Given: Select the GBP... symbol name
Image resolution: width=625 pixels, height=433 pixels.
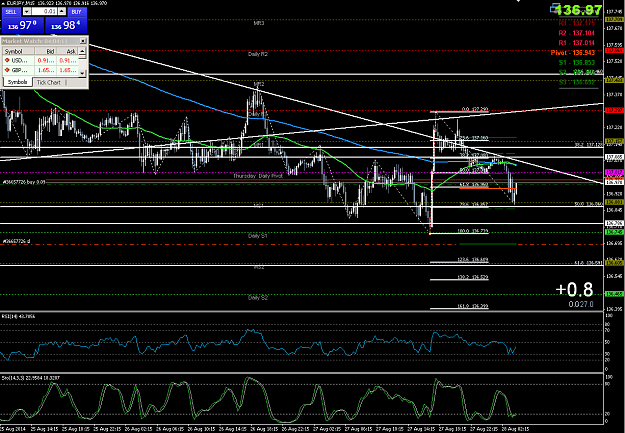Looking at the screenshot, I should 20,70.
